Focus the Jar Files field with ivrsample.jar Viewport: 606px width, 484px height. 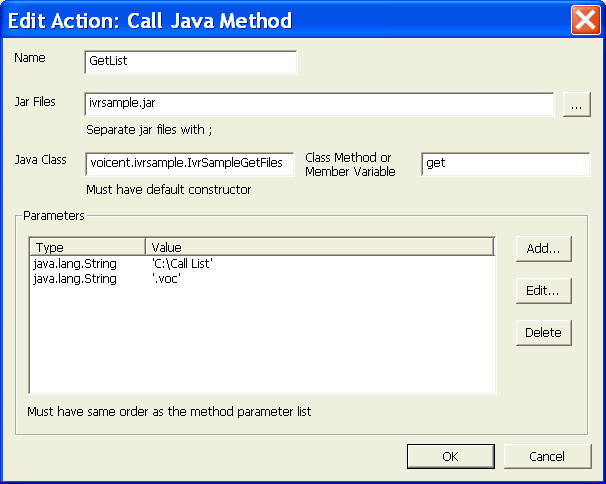pos(319,104)
